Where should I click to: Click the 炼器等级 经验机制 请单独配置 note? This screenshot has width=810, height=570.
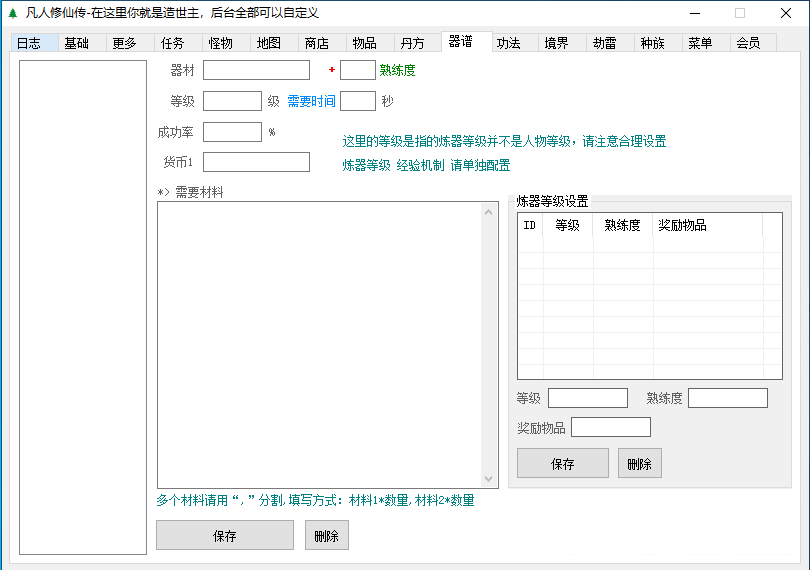pos(426,165)
